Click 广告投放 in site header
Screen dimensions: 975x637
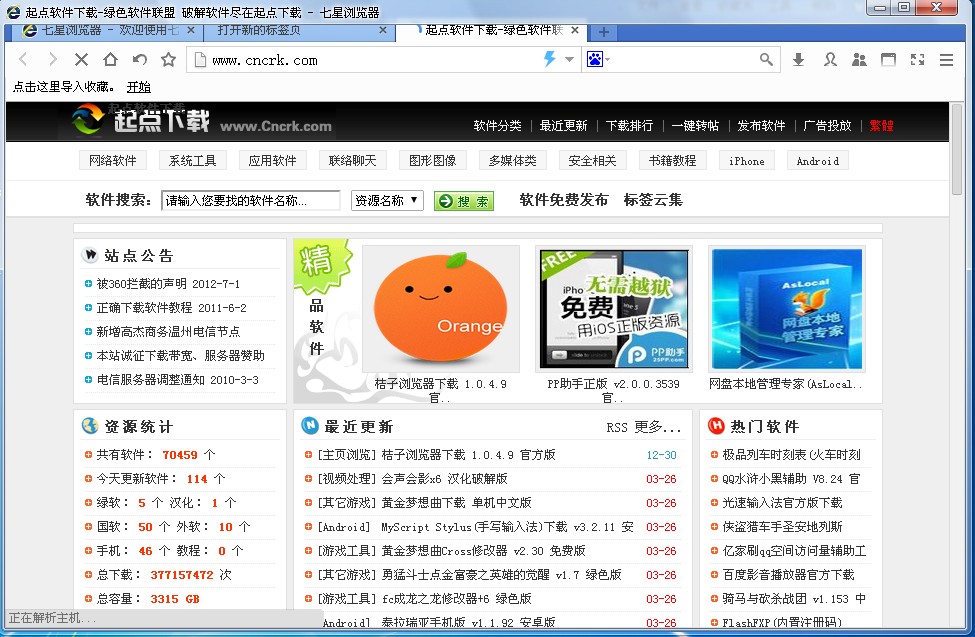click(827, 126)
